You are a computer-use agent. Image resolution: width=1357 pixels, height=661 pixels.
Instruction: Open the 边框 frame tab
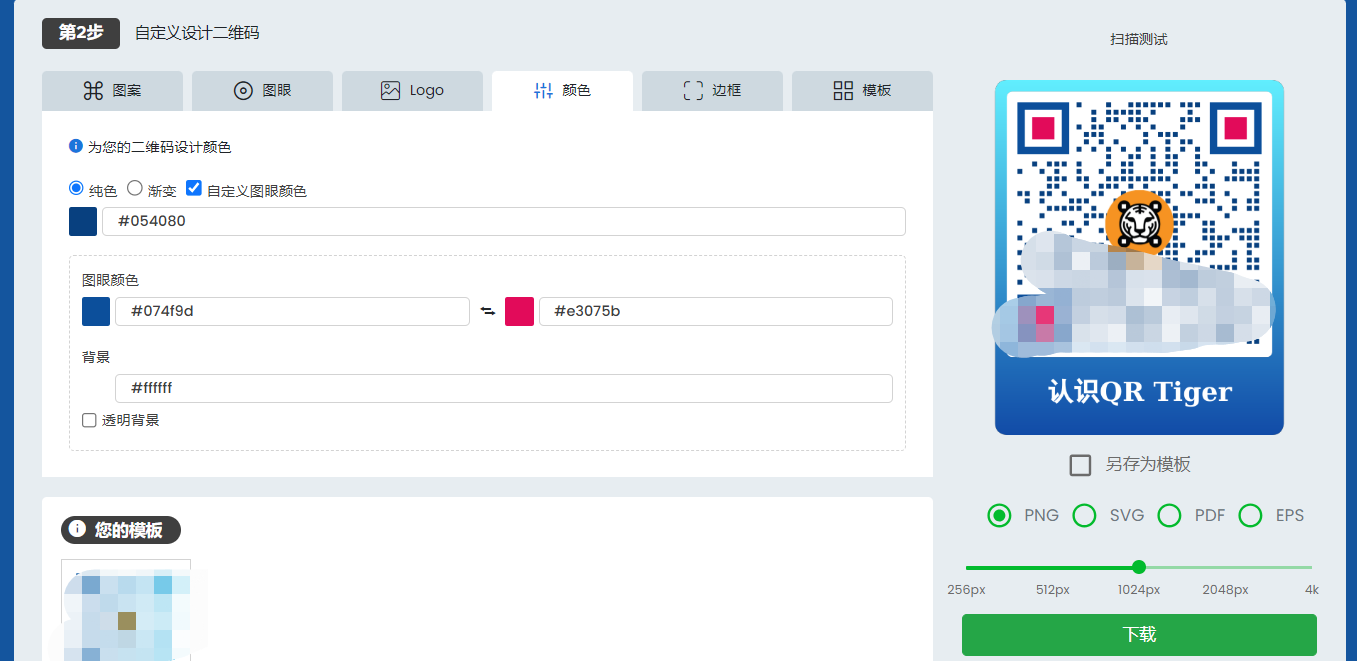point(712,91)
